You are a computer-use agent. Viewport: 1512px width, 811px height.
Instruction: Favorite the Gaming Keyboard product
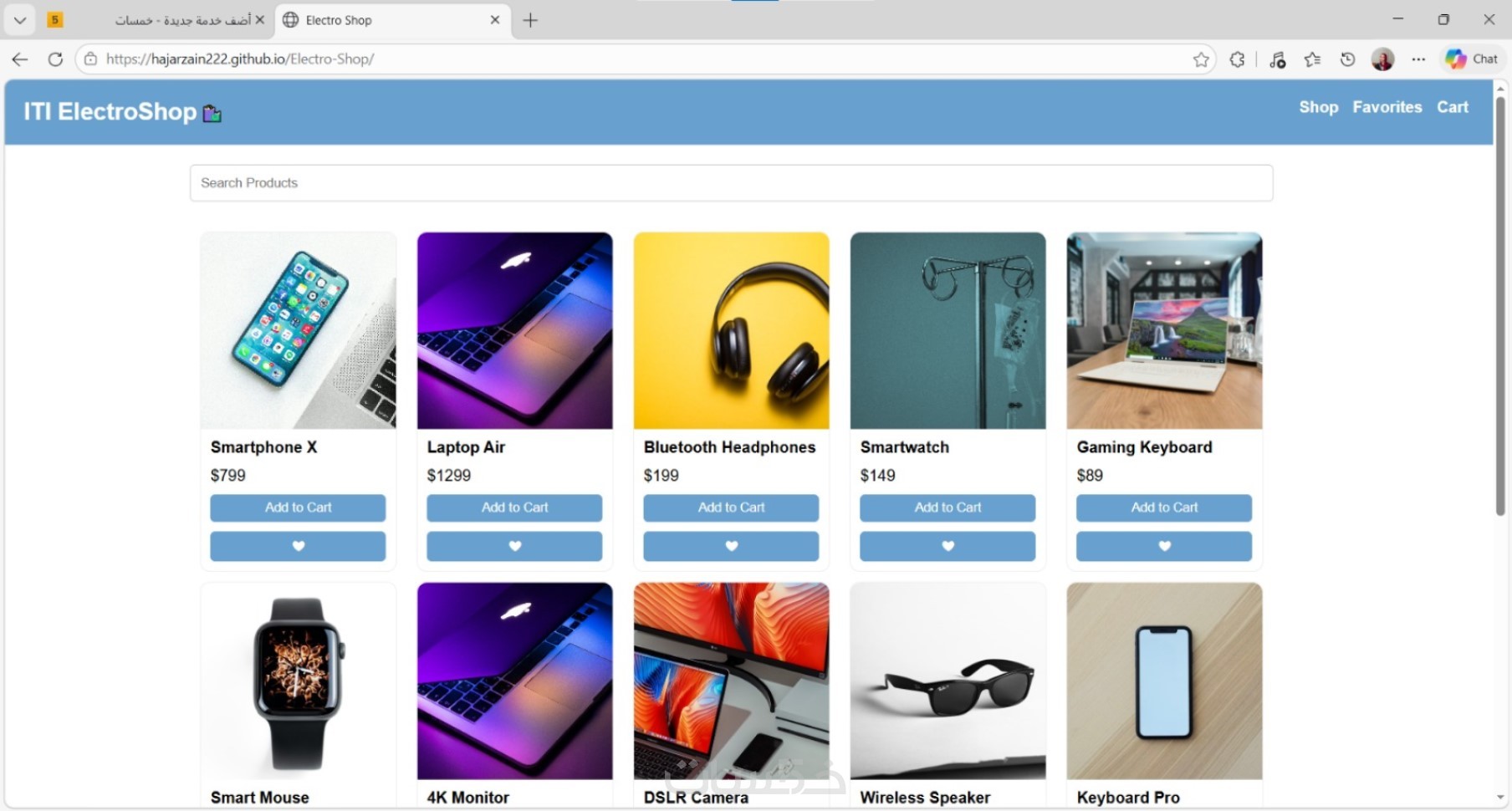click(x=1164, y=546)
